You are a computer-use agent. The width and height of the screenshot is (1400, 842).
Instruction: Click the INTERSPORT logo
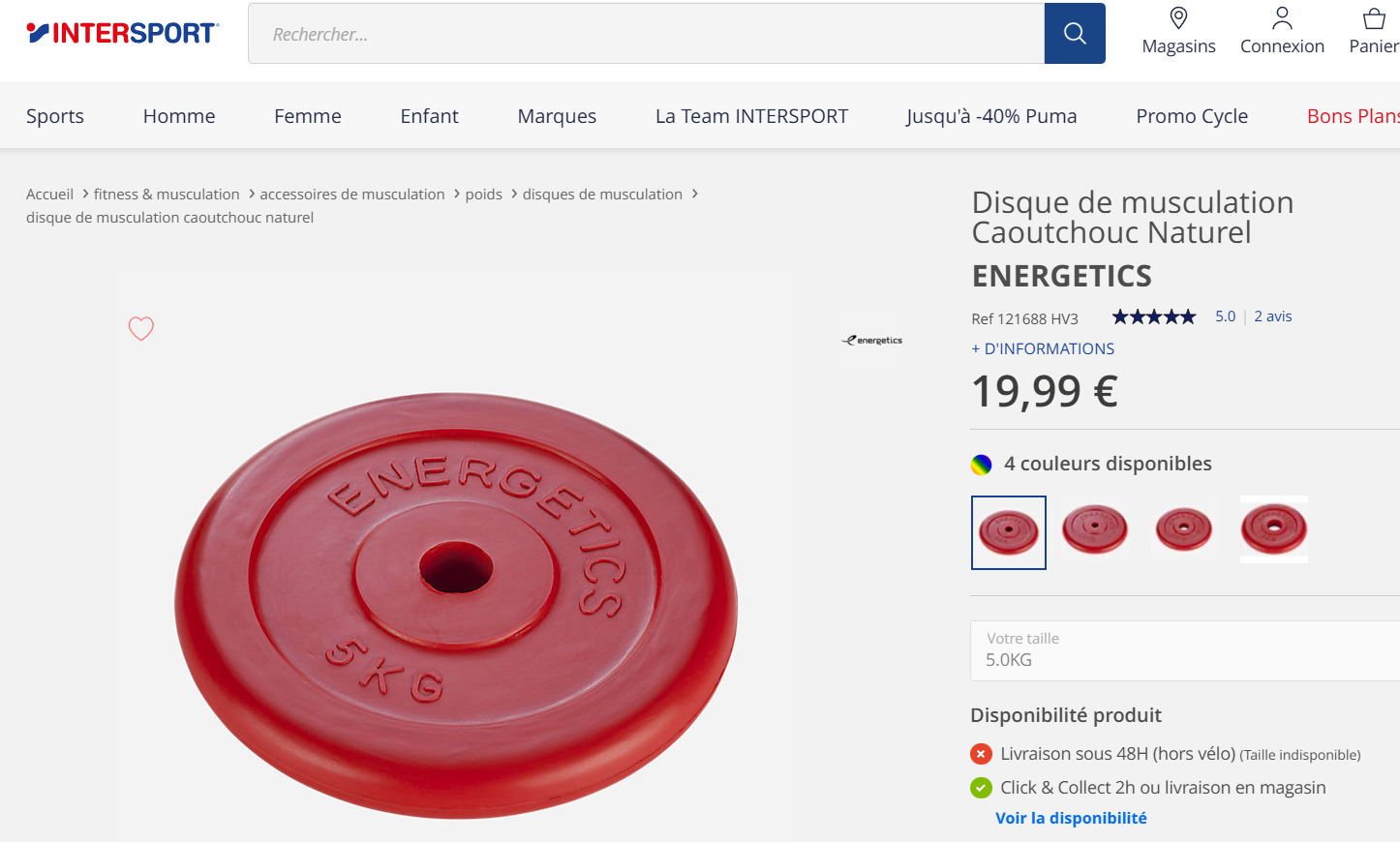123,33
